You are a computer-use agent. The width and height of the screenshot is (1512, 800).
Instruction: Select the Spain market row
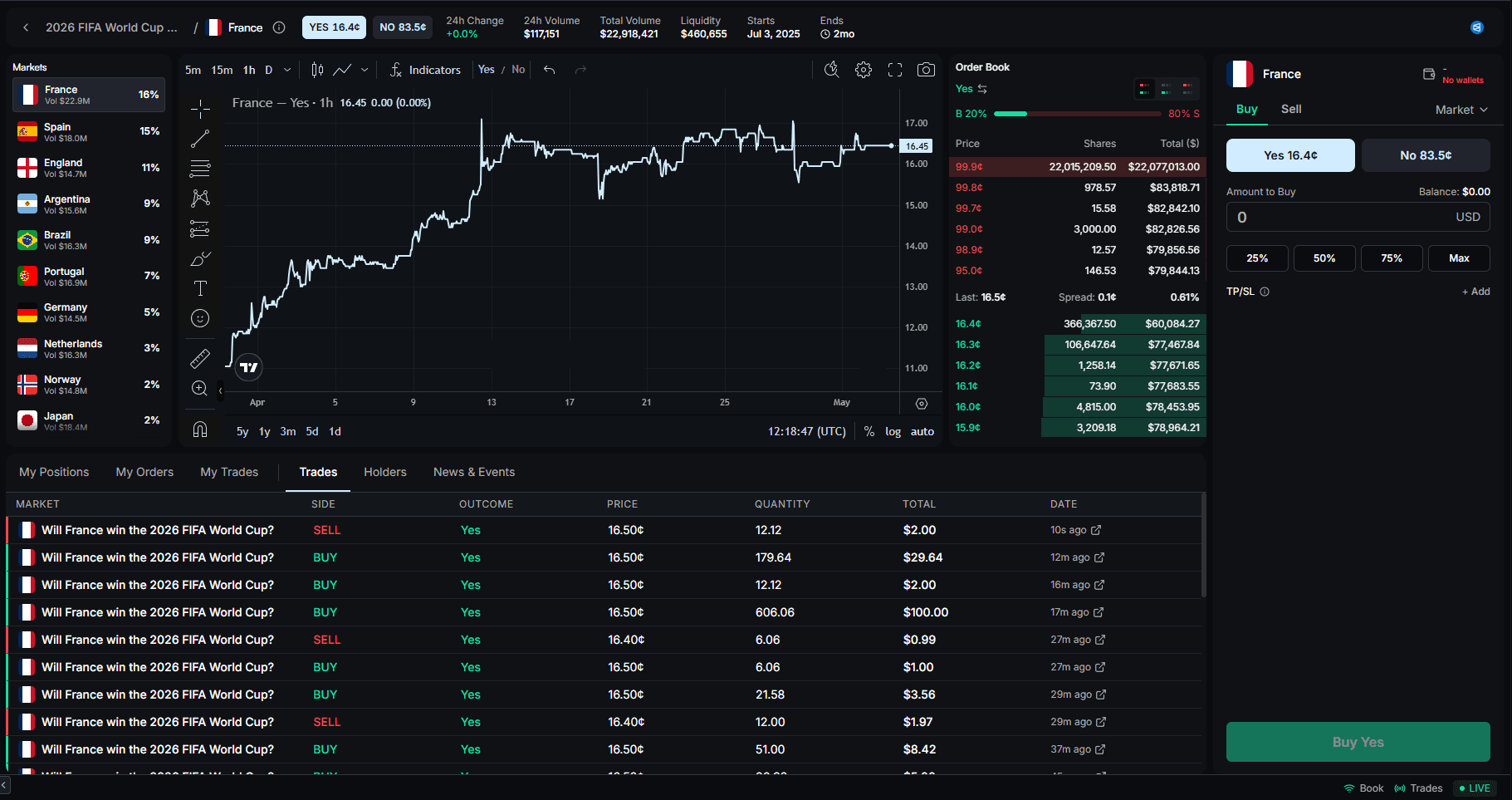(x=89, y=131)
